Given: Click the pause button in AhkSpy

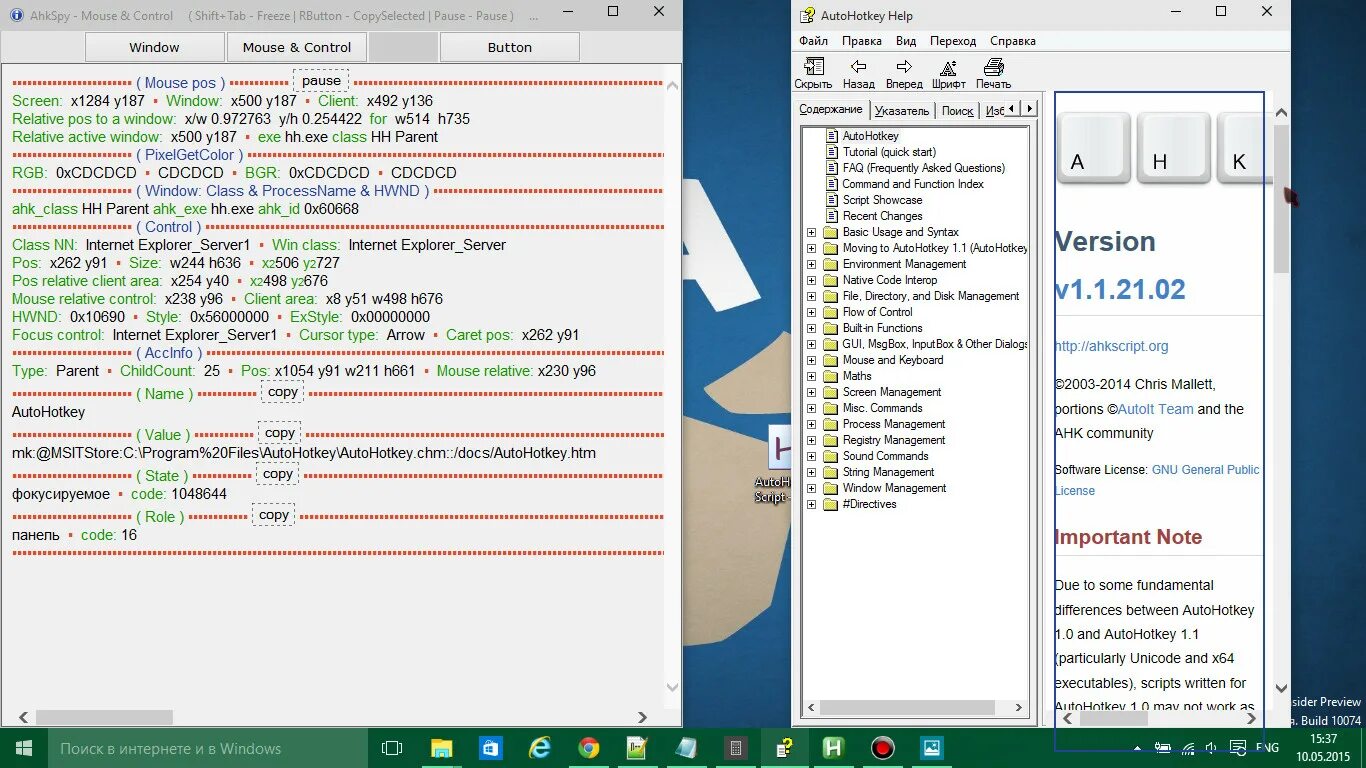Looking at the screenshot, I should point(321,80).
